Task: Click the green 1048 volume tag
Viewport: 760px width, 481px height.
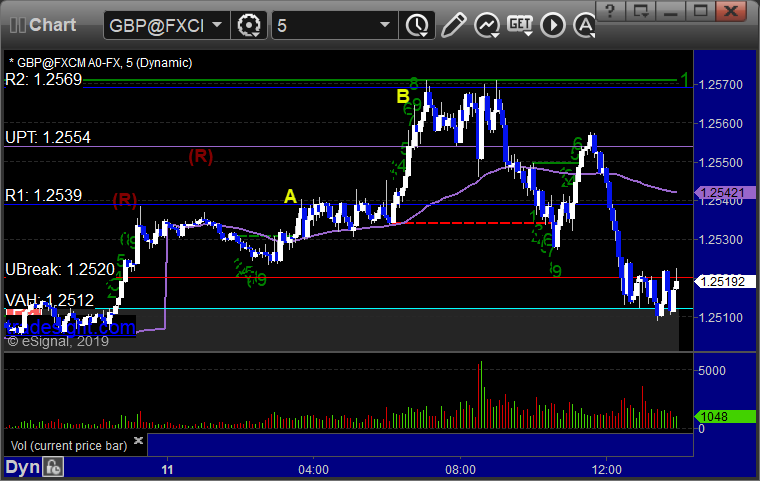Action: [725, 417]
